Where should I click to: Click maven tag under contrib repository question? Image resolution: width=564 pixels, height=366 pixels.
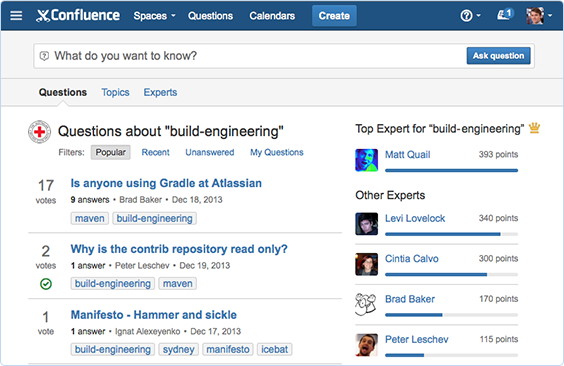[178, 283]
